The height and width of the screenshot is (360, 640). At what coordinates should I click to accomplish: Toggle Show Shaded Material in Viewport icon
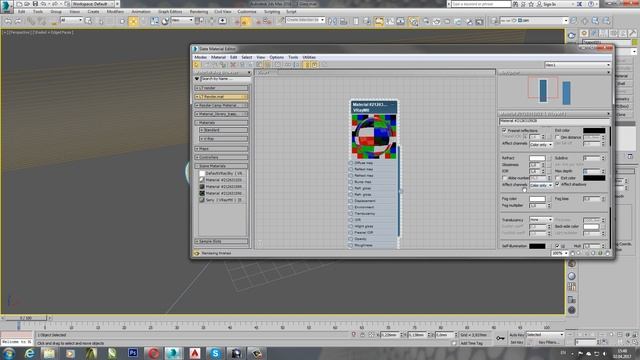pos(260,64)
